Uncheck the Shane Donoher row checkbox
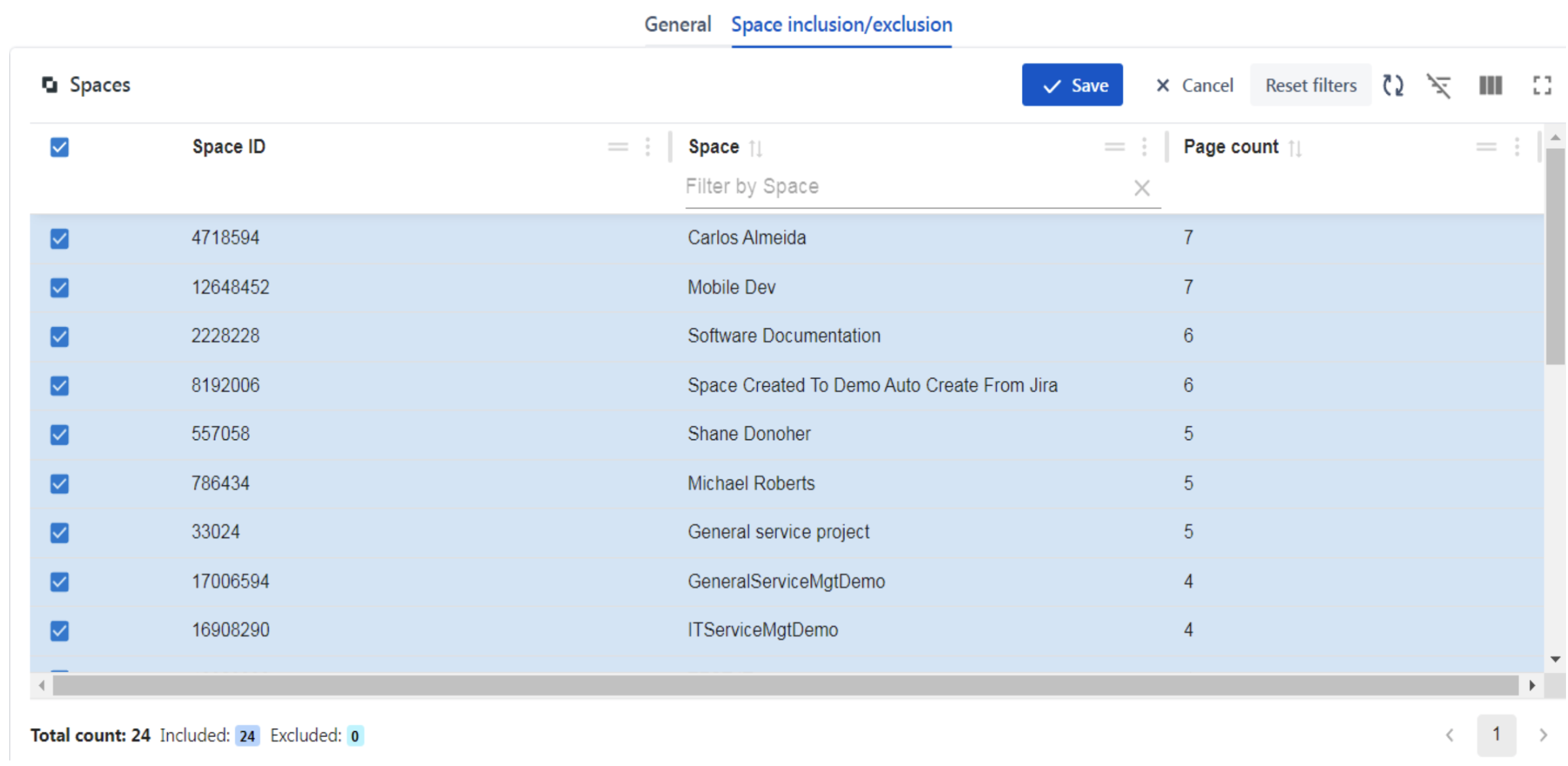The width and height of the screenshot is (1568, 766). click(x=60, y=434)
